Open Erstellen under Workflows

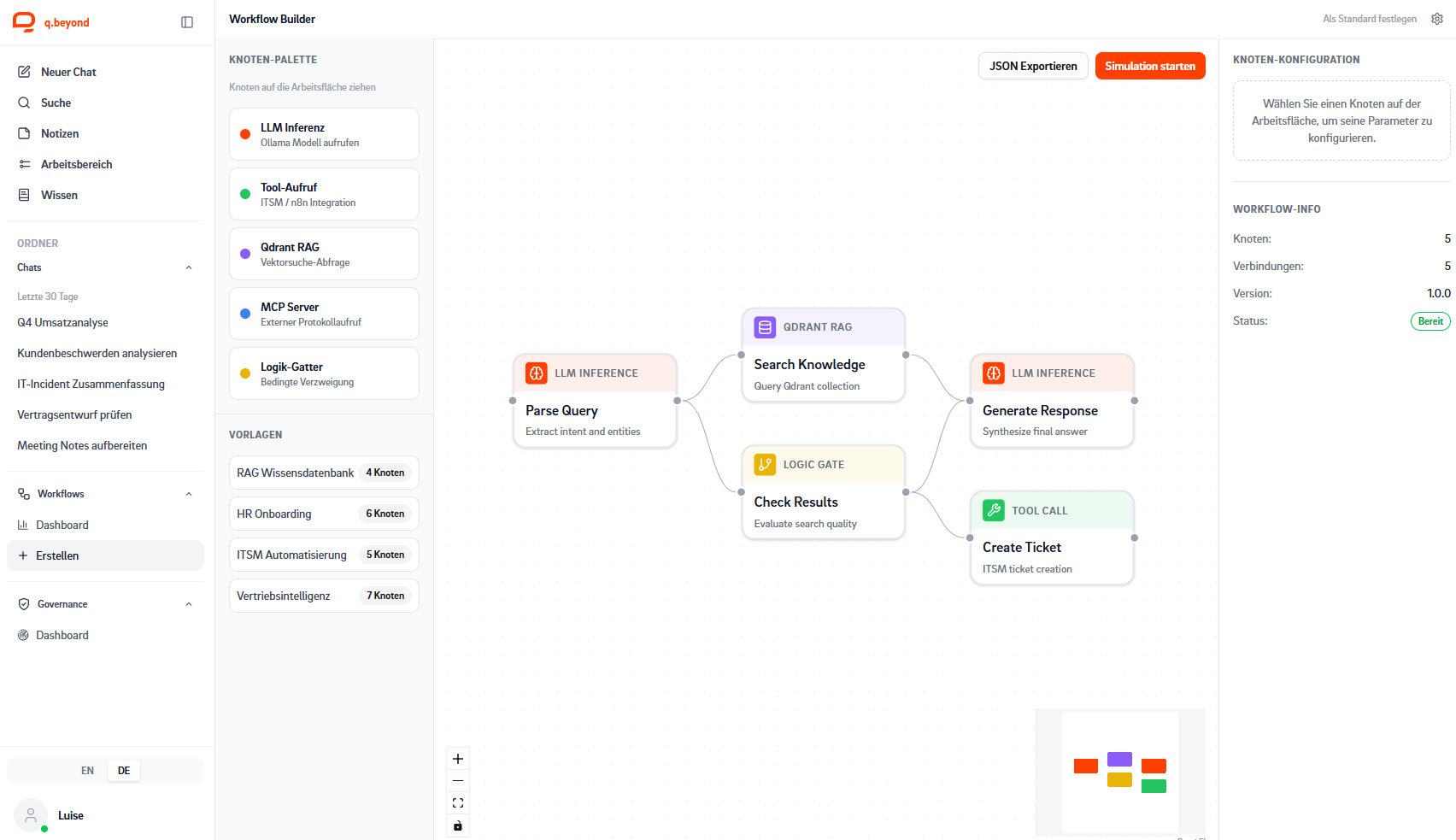click(57, 555)
